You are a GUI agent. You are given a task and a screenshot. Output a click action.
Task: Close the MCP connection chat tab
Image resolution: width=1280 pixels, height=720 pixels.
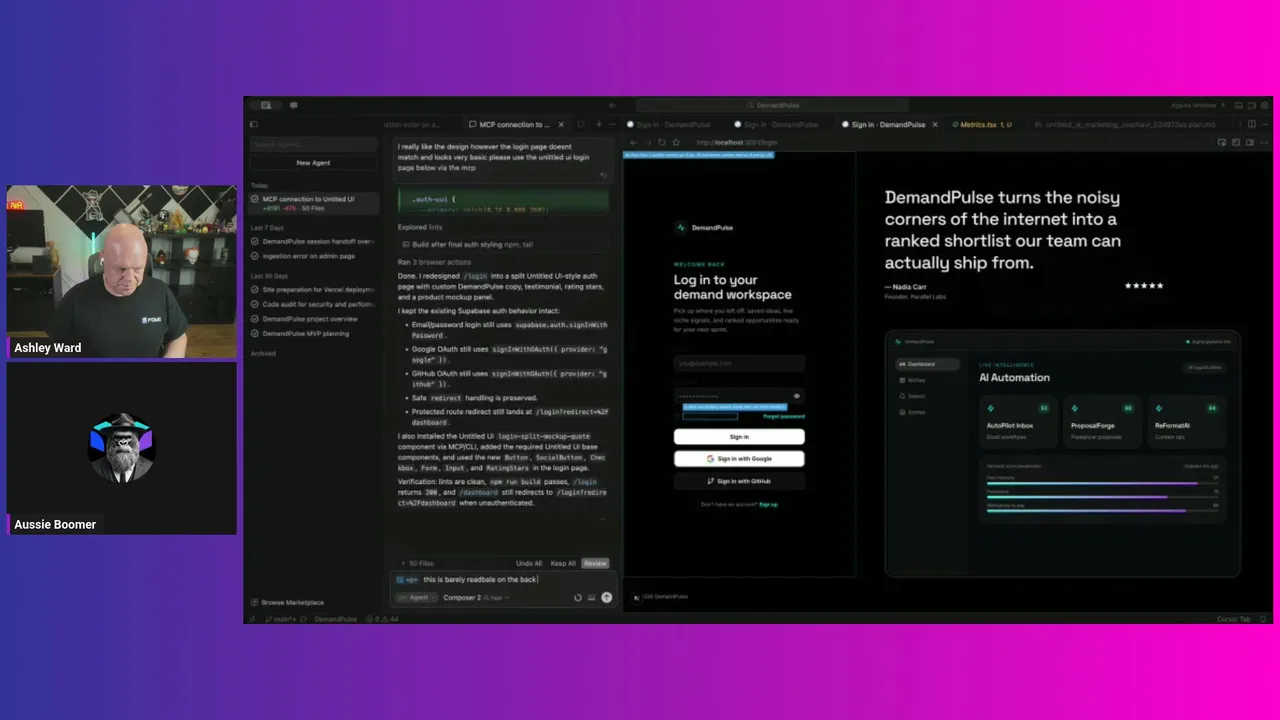click(x=561, y=125)
